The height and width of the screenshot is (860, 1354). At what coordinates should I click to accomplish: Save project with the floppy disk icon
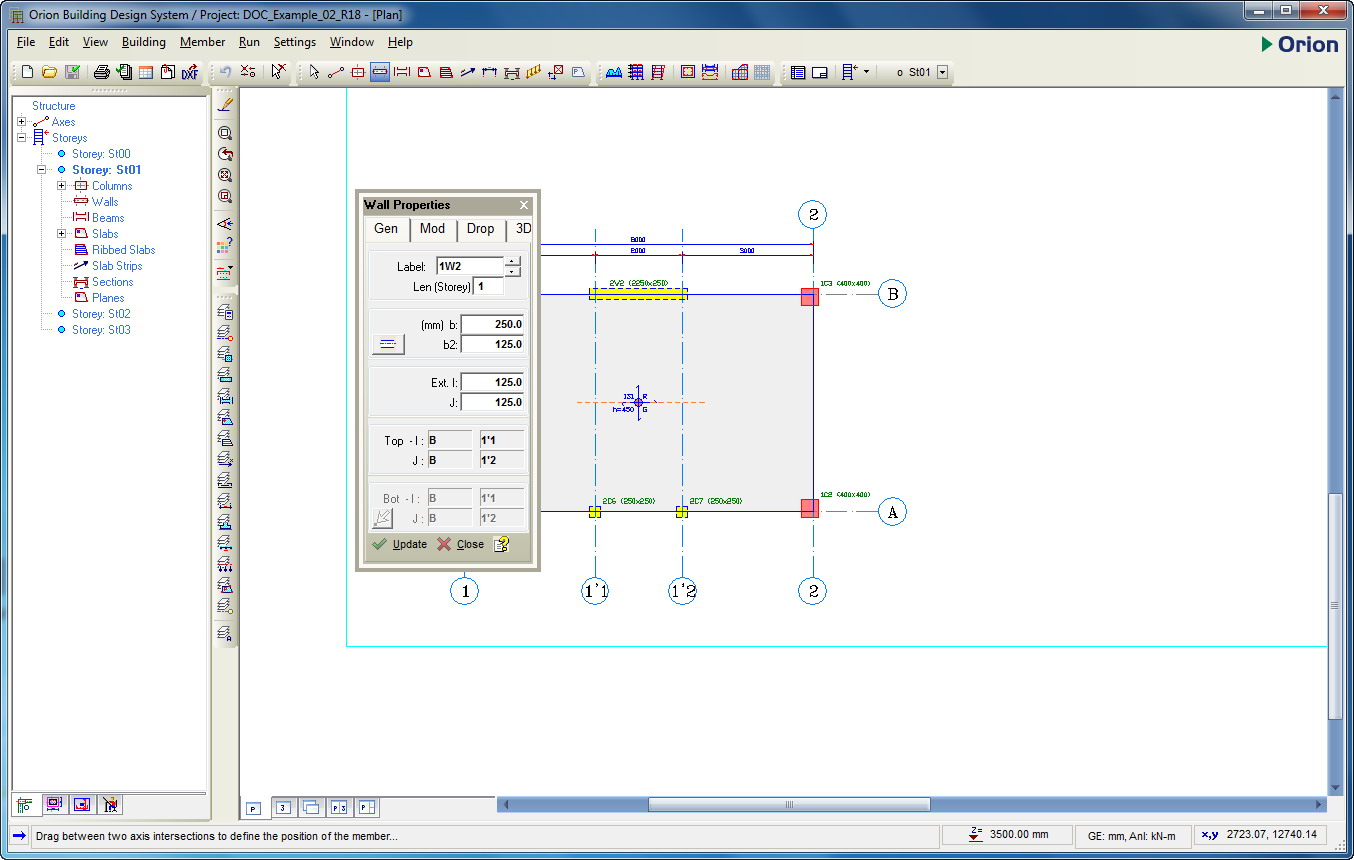(x=72, y=72)
